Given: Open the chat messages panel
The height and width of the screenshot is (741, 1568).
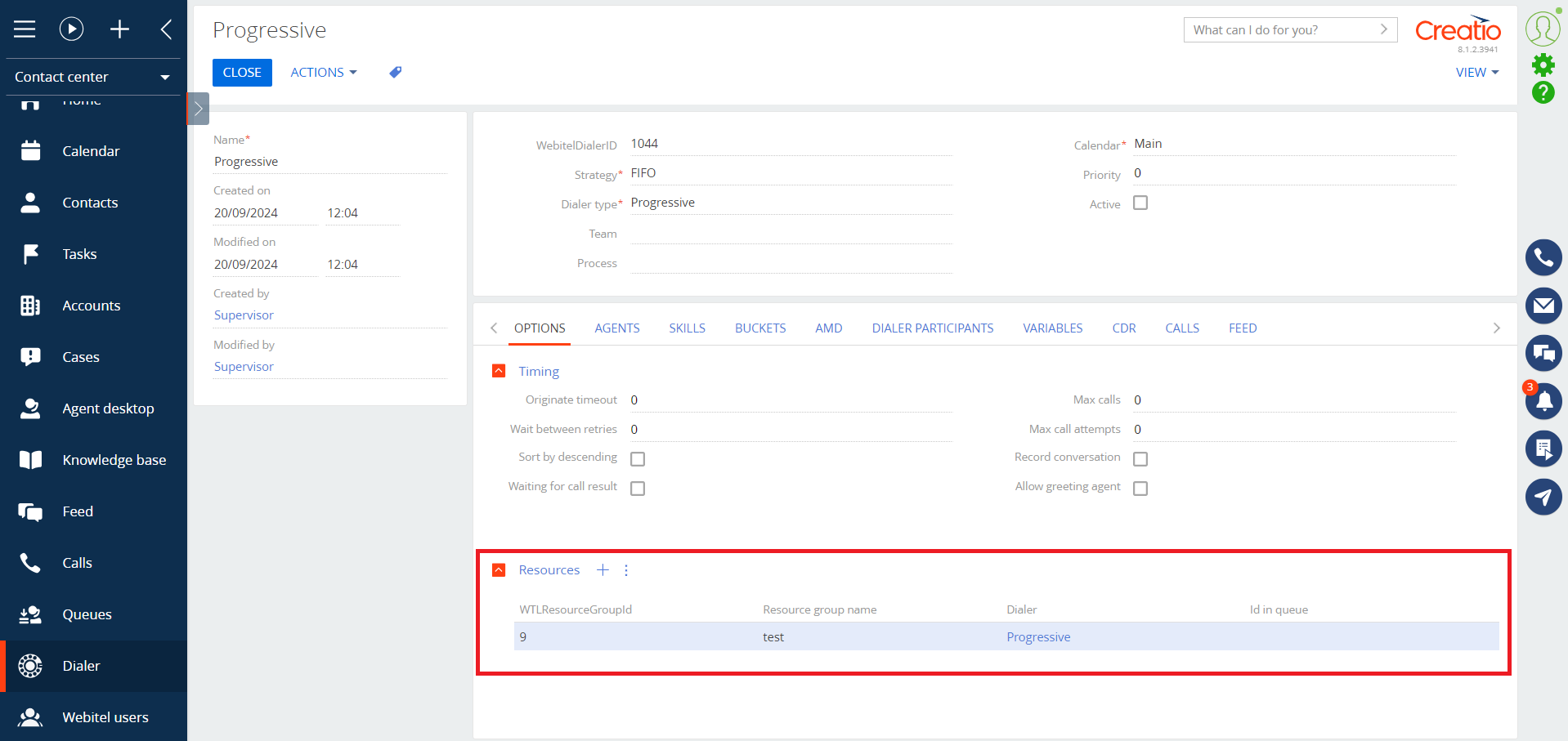Looking at the screenshot, I should (x=1543, y=353).
